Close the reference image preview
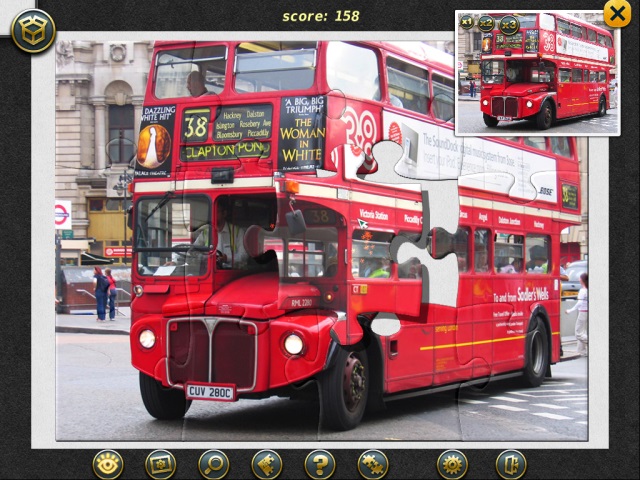The height and width of the screenshot is (480, 640). pos(617,14)
